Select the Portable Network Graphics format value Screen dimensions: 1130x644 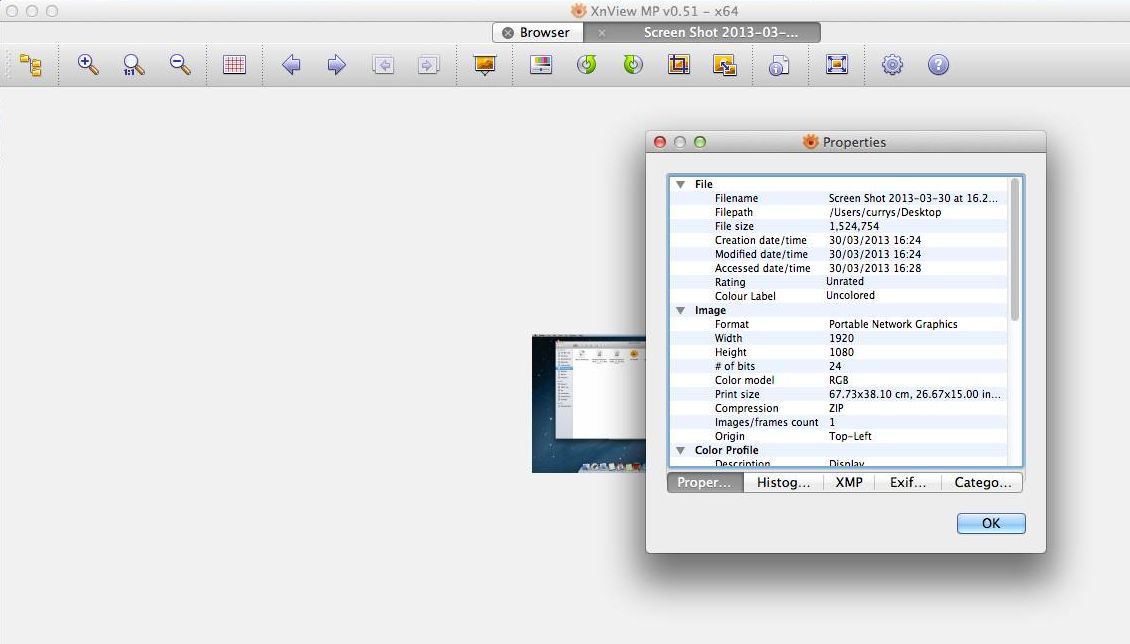893,324
